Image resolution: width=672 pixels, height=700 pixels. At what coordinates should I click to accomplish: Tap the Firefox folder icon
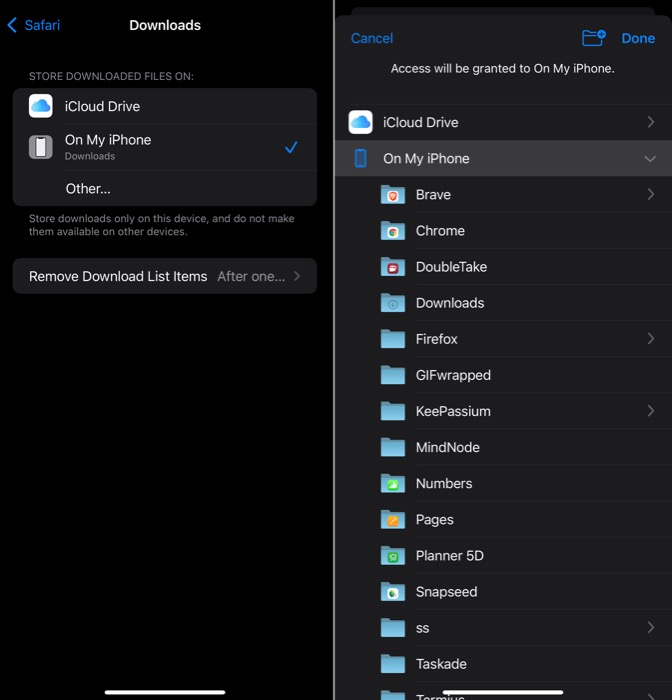[x=393, y=339]
